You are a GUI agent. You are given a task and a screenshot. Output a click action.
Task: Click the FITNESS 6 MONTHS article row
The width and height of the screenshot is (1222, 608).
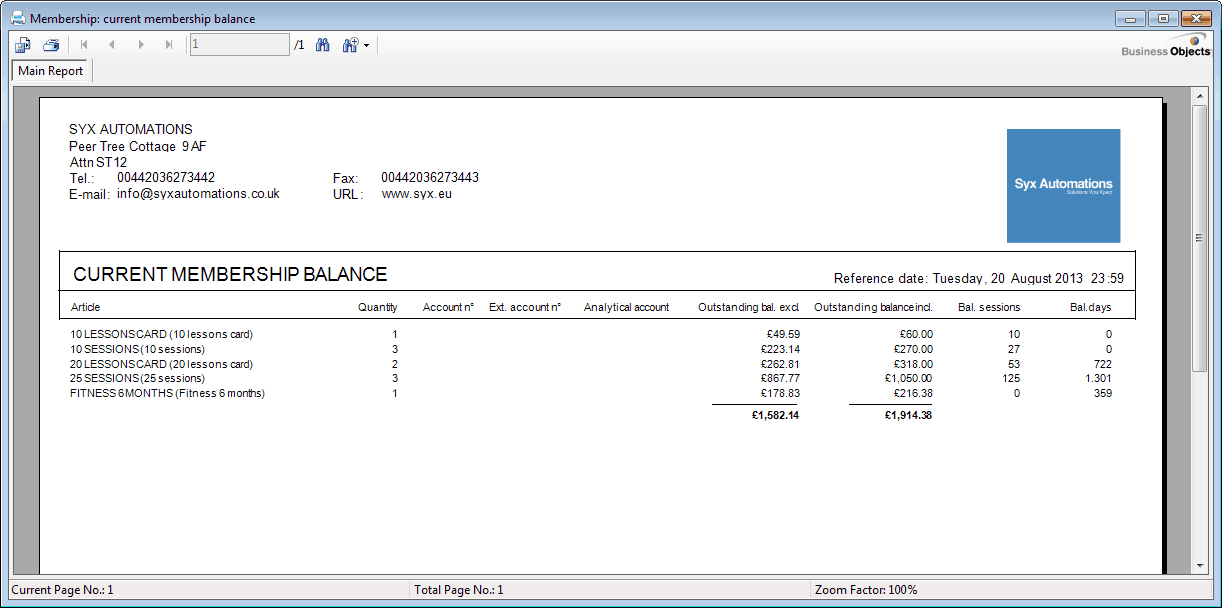coord(167,394)
